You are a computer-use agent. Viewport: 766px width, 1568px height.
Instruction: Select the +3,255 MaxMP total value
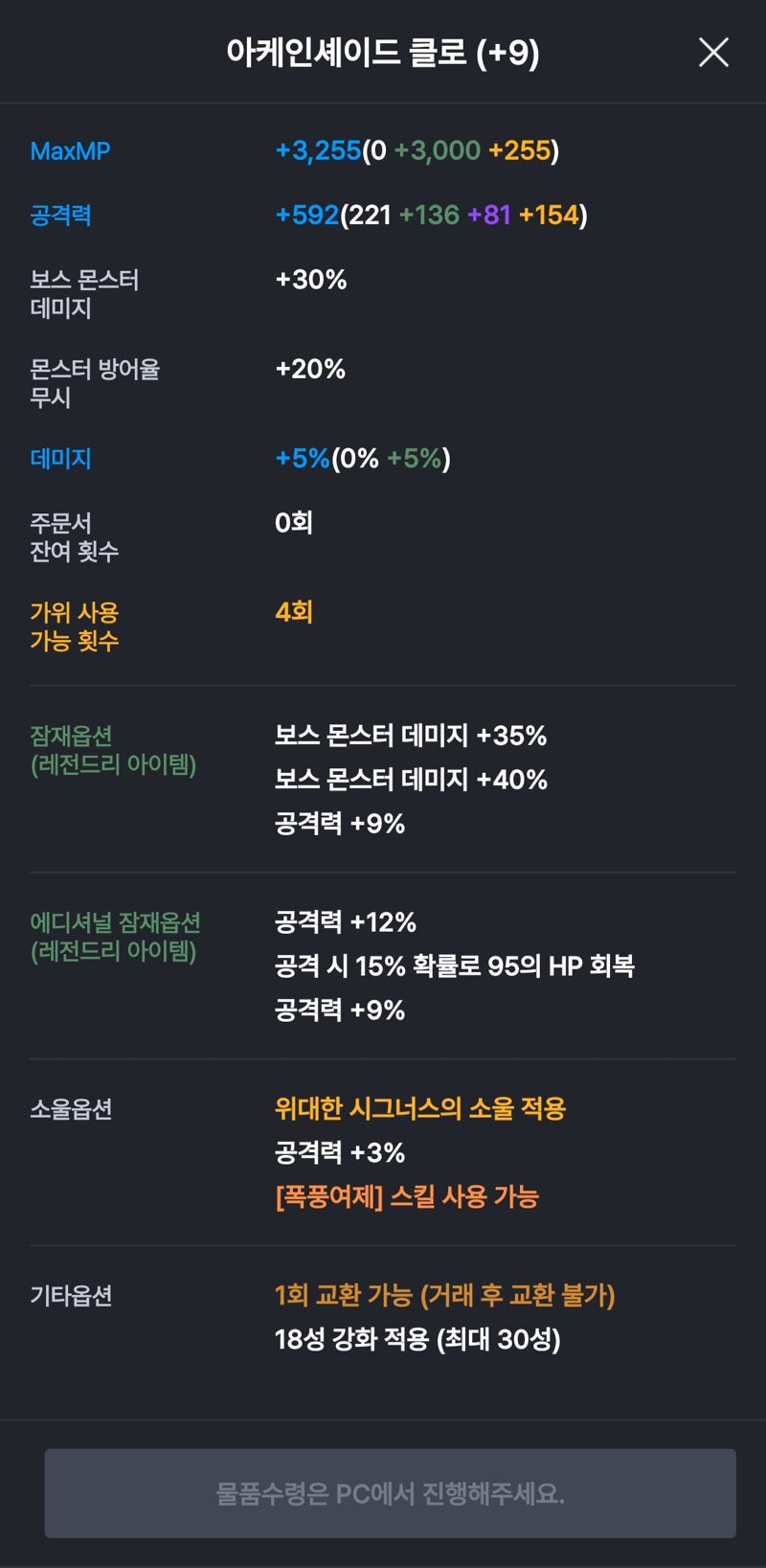(318, 151)
